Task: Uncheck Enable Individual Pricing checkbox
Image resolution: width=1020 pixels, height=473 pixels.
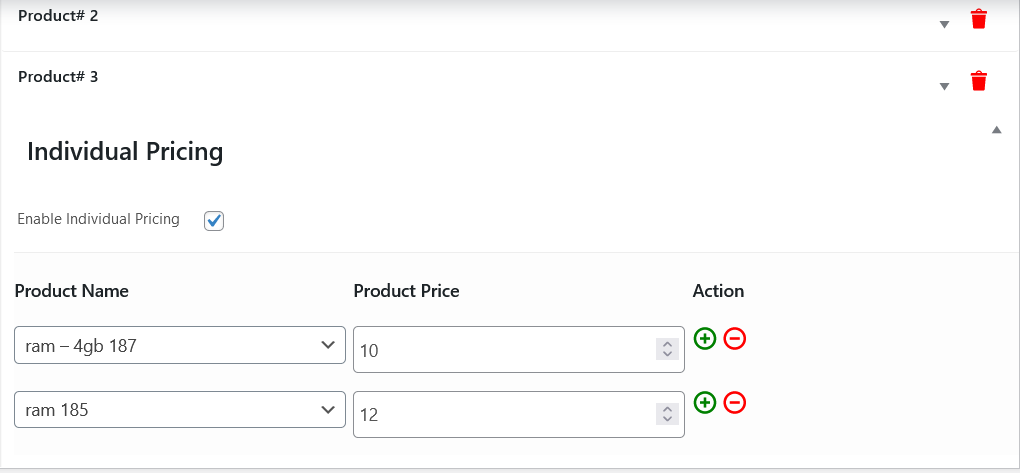Action: click(x=214, y=220)
